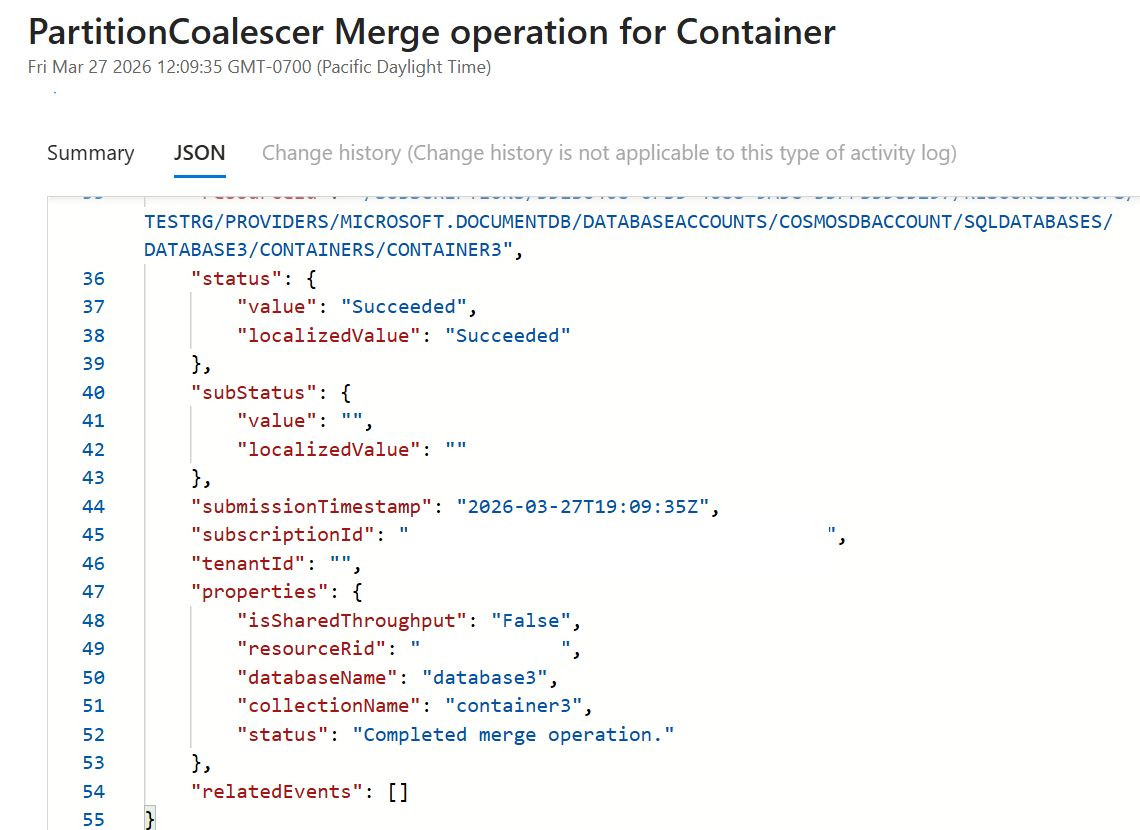
Task: Click the TESTRG/PROVIDERS resource path line
Action: tap(627, 221)
